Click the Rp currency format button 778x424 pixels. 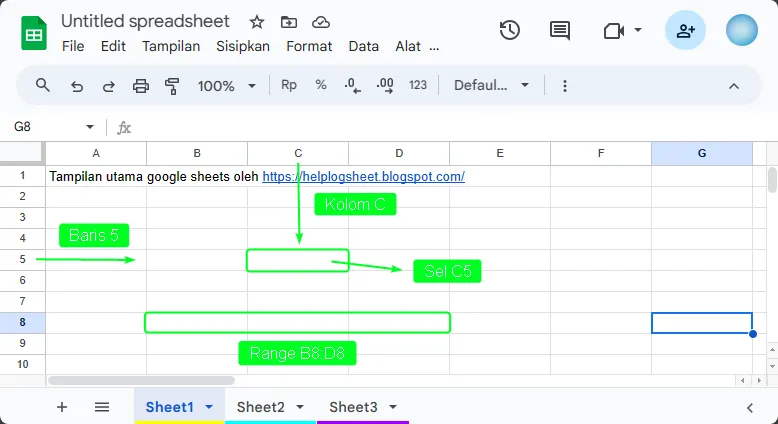point(289,86)
